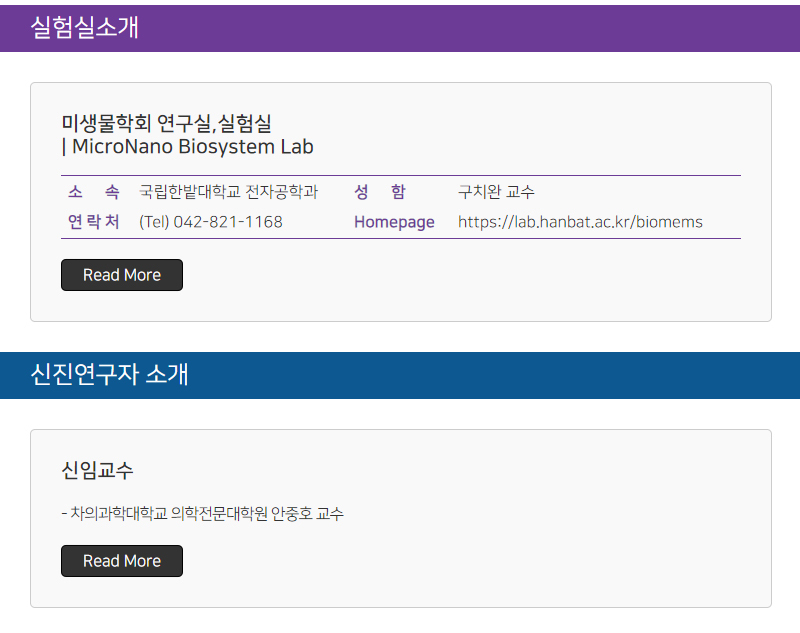Click the 미생물학회 연구실,실험실 title
The height and width of the screenshot is (633, 800).
[166, 123]
